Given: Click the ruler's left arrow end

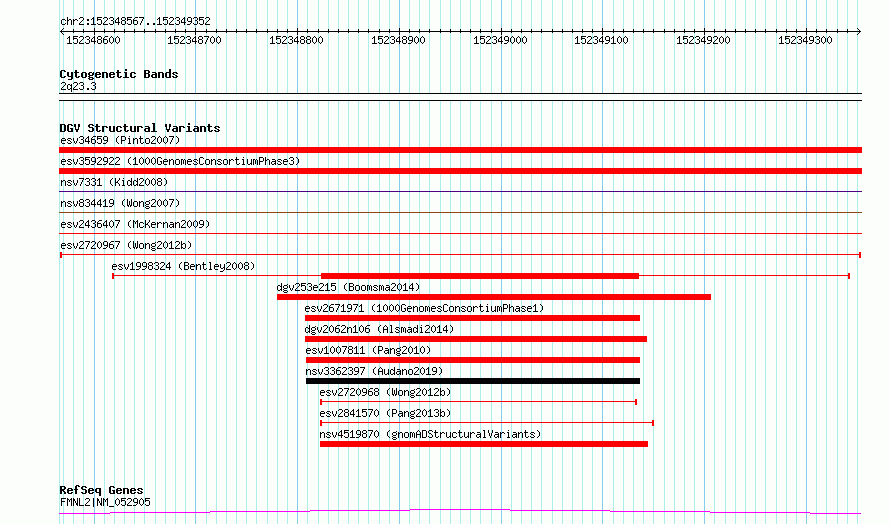Looking at the screenshot, I should 62,32.
